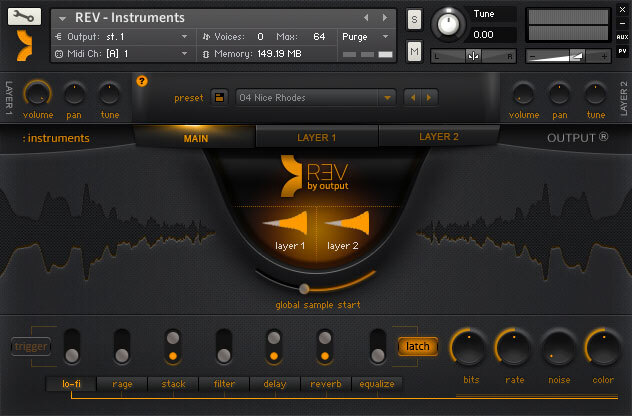The image size is (632, 416).
Task: Expand the Purge menu
Action: click(x=367, y=36)
